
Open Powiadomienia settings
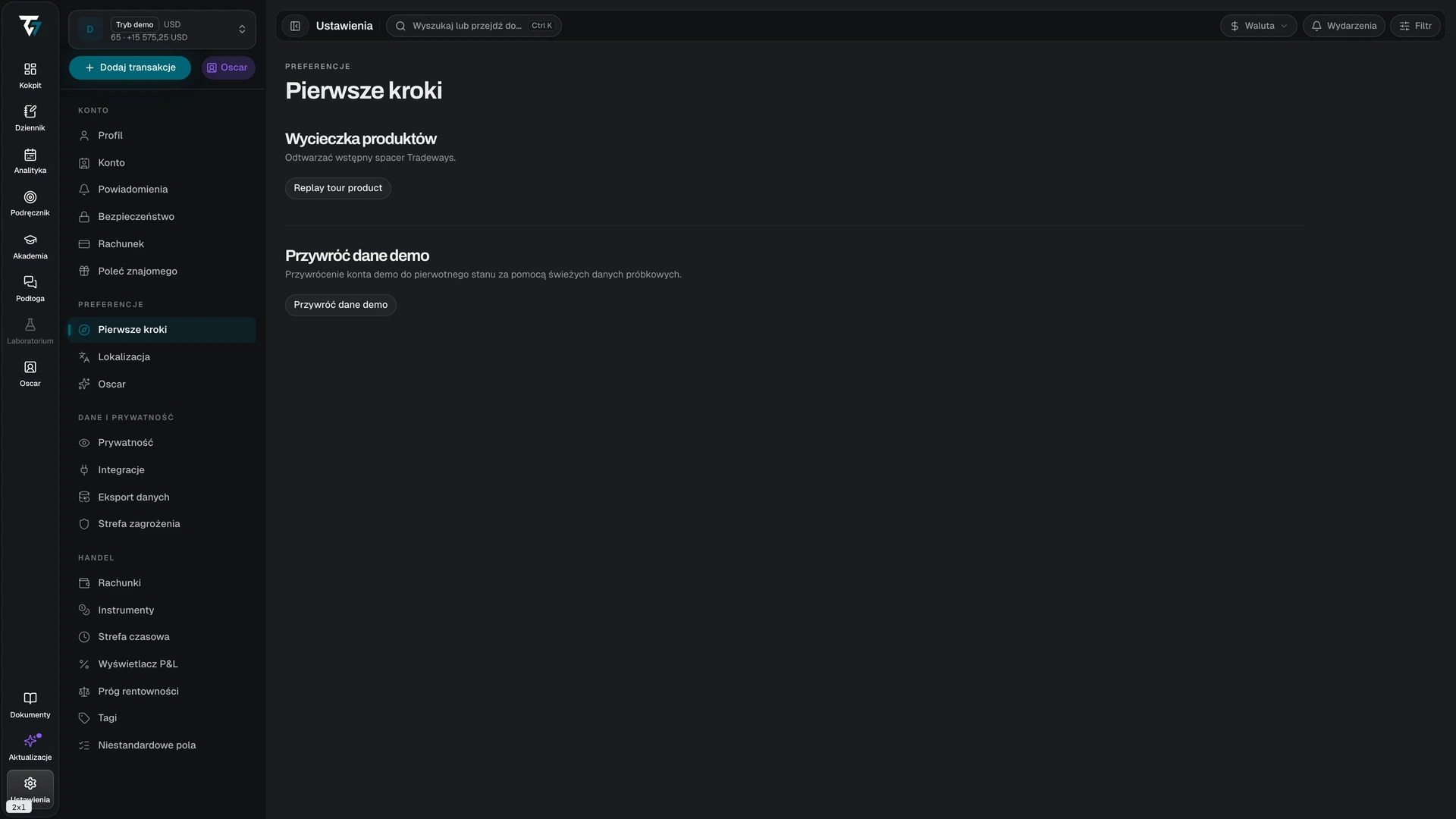click(x=162, y=190)
